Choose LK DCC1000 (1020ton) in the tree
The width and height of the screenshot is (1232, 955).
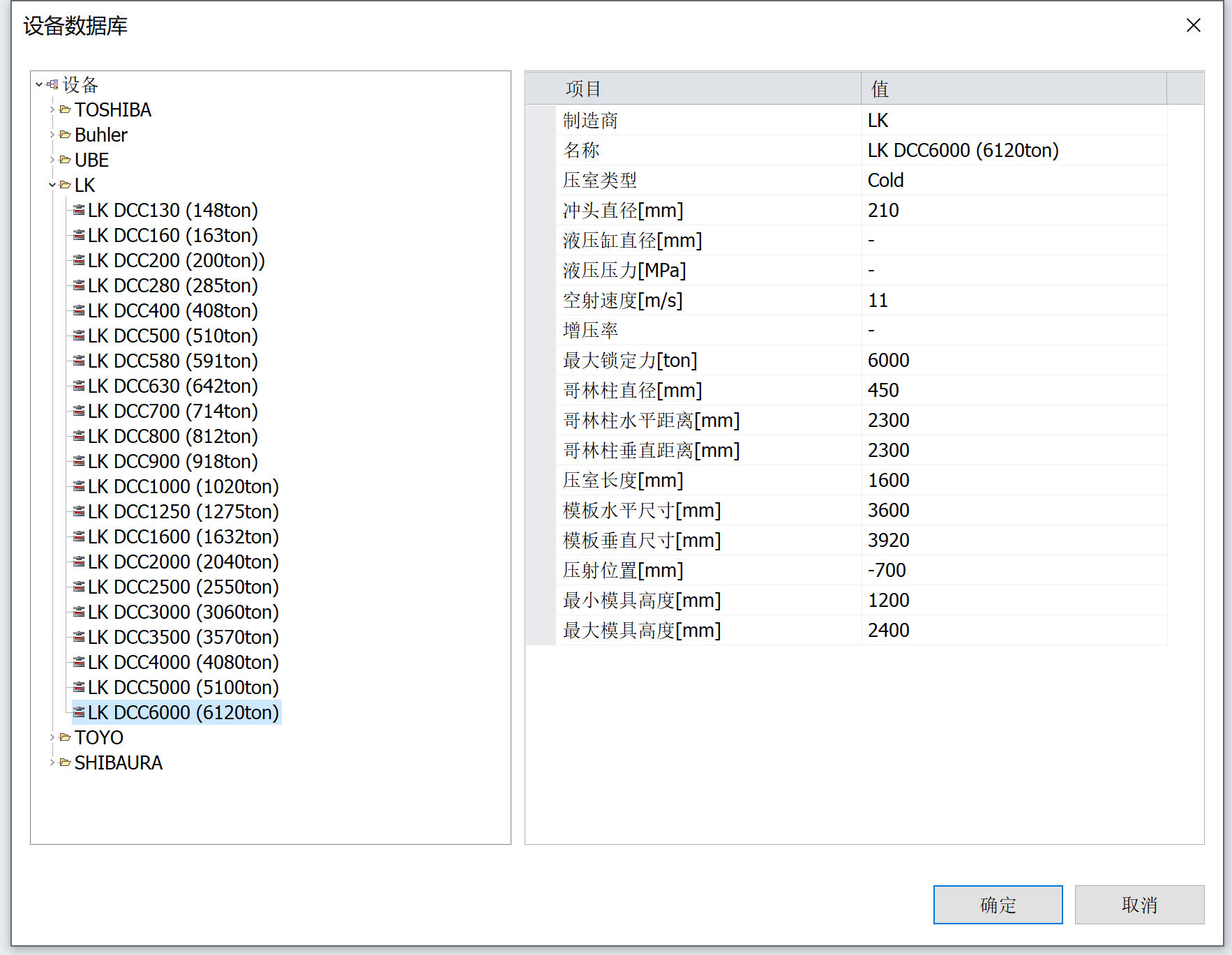coord(183,486)
